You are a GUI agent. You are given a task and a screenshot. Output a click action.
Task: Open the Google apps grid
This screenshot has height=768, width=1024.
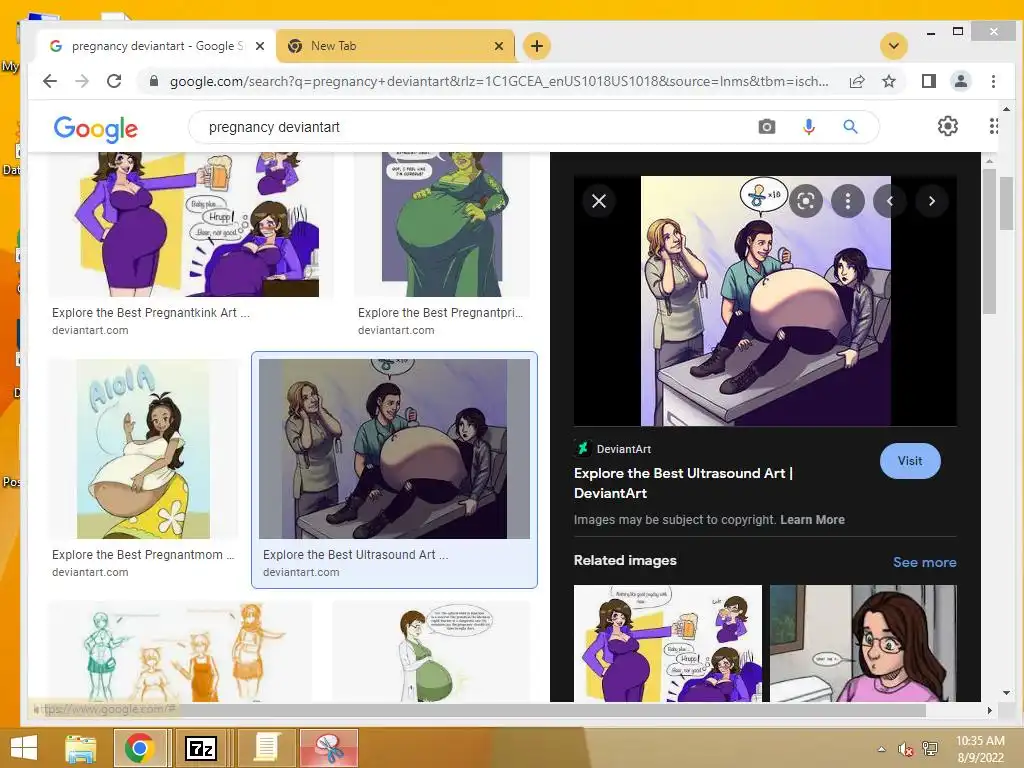(x=993, y=126)
